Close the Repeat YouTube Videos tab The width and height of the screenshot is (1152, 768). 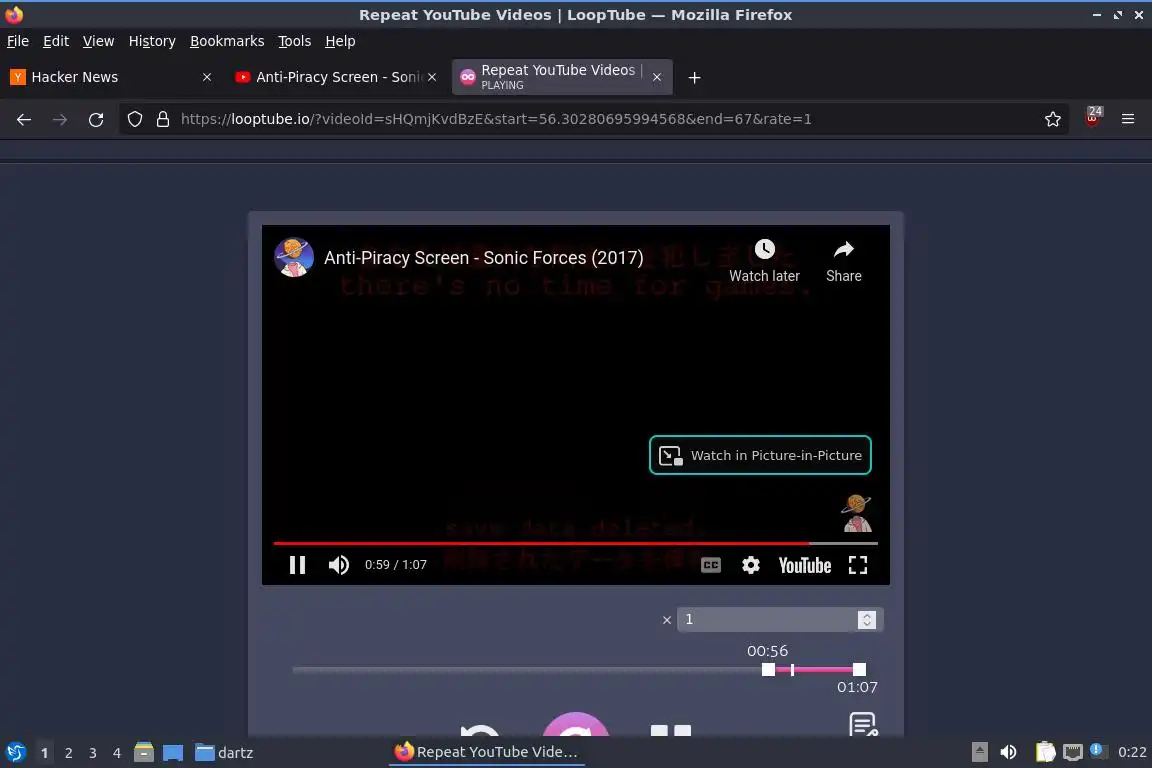657,77
